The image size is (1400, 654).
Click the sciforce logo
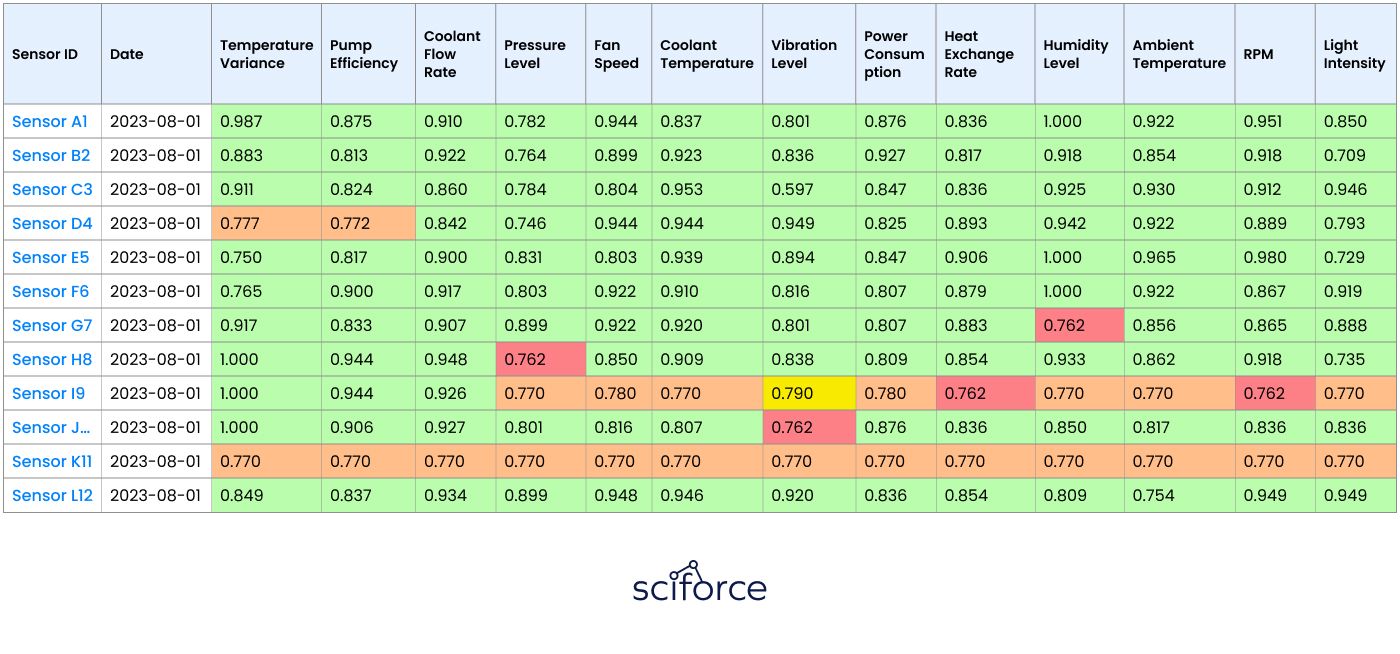click(699, 582)
